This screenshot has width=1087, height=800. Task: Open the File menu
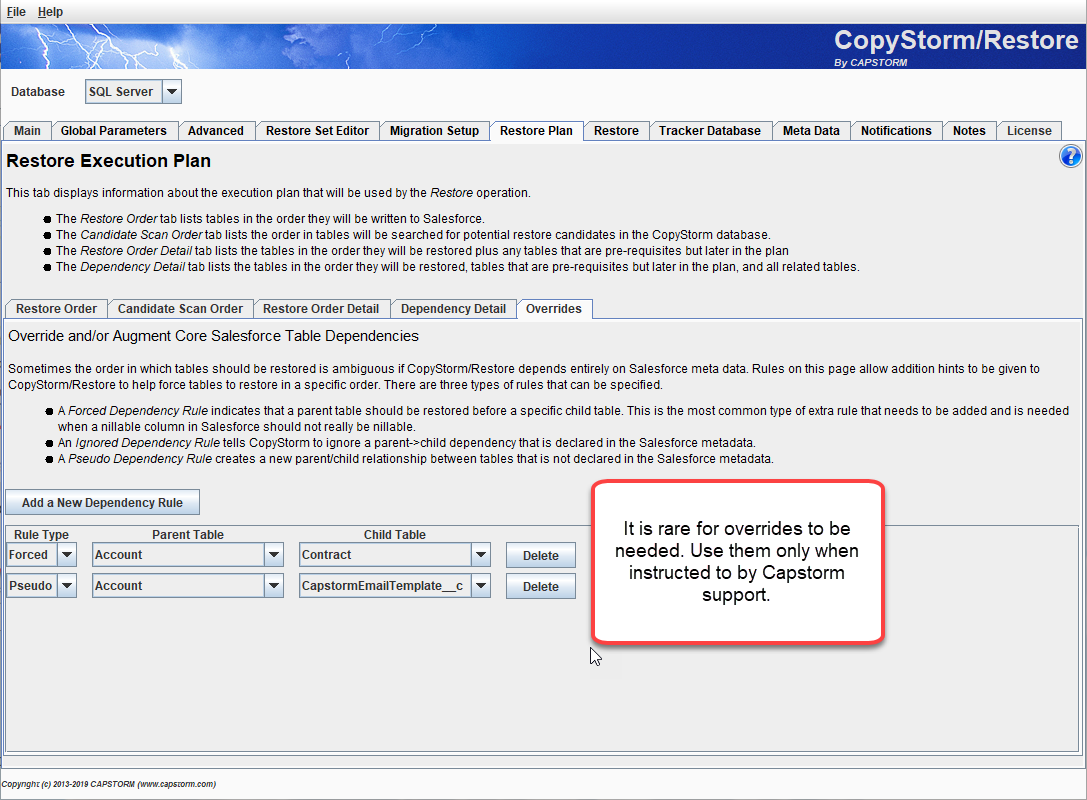16,12
